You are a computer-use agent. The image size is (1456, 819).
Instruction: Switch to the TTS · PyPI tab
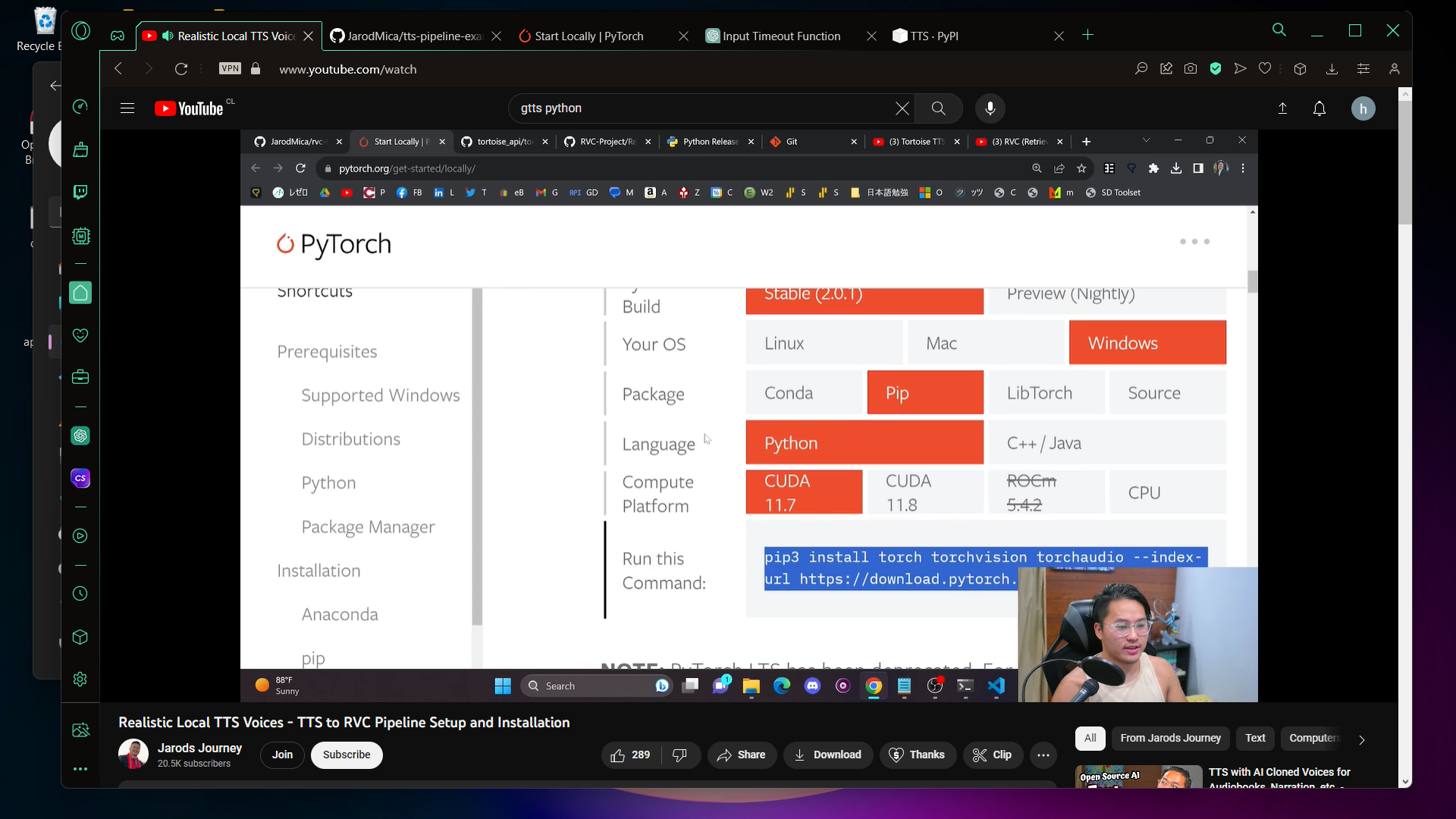click(934, 36)
